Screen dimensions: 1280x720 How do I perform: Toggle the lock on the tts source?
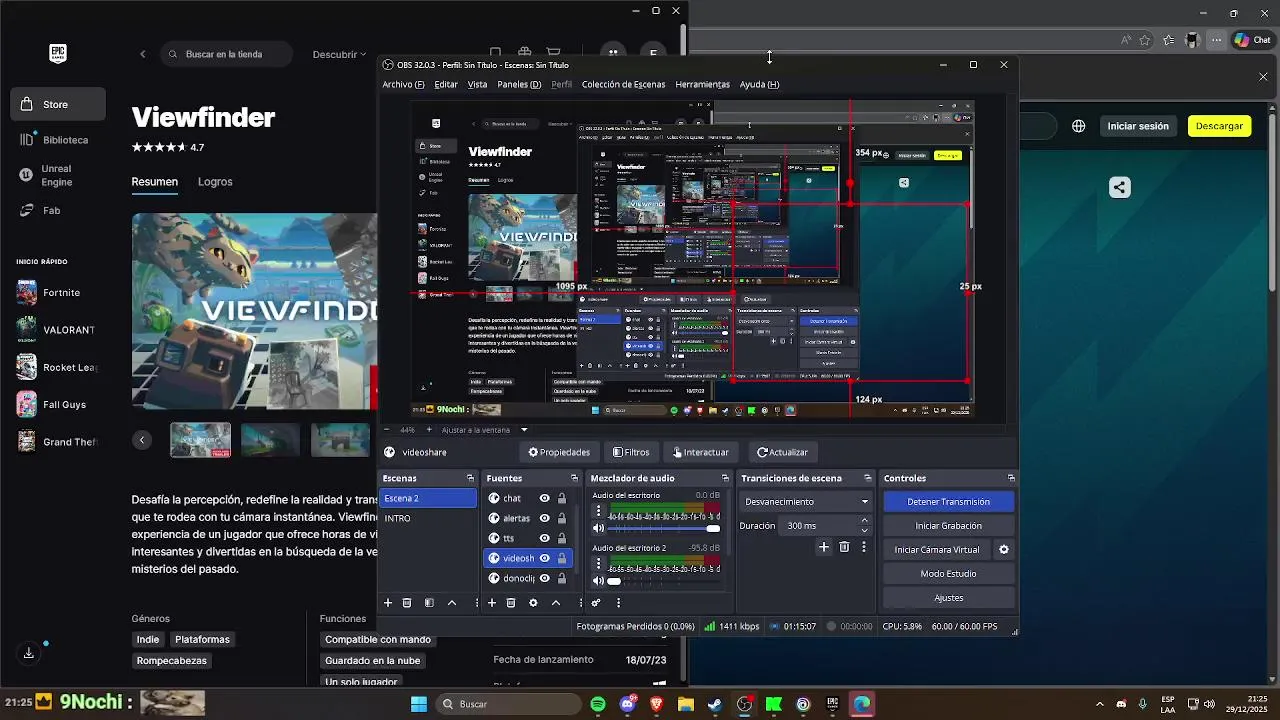coord(562,538)
